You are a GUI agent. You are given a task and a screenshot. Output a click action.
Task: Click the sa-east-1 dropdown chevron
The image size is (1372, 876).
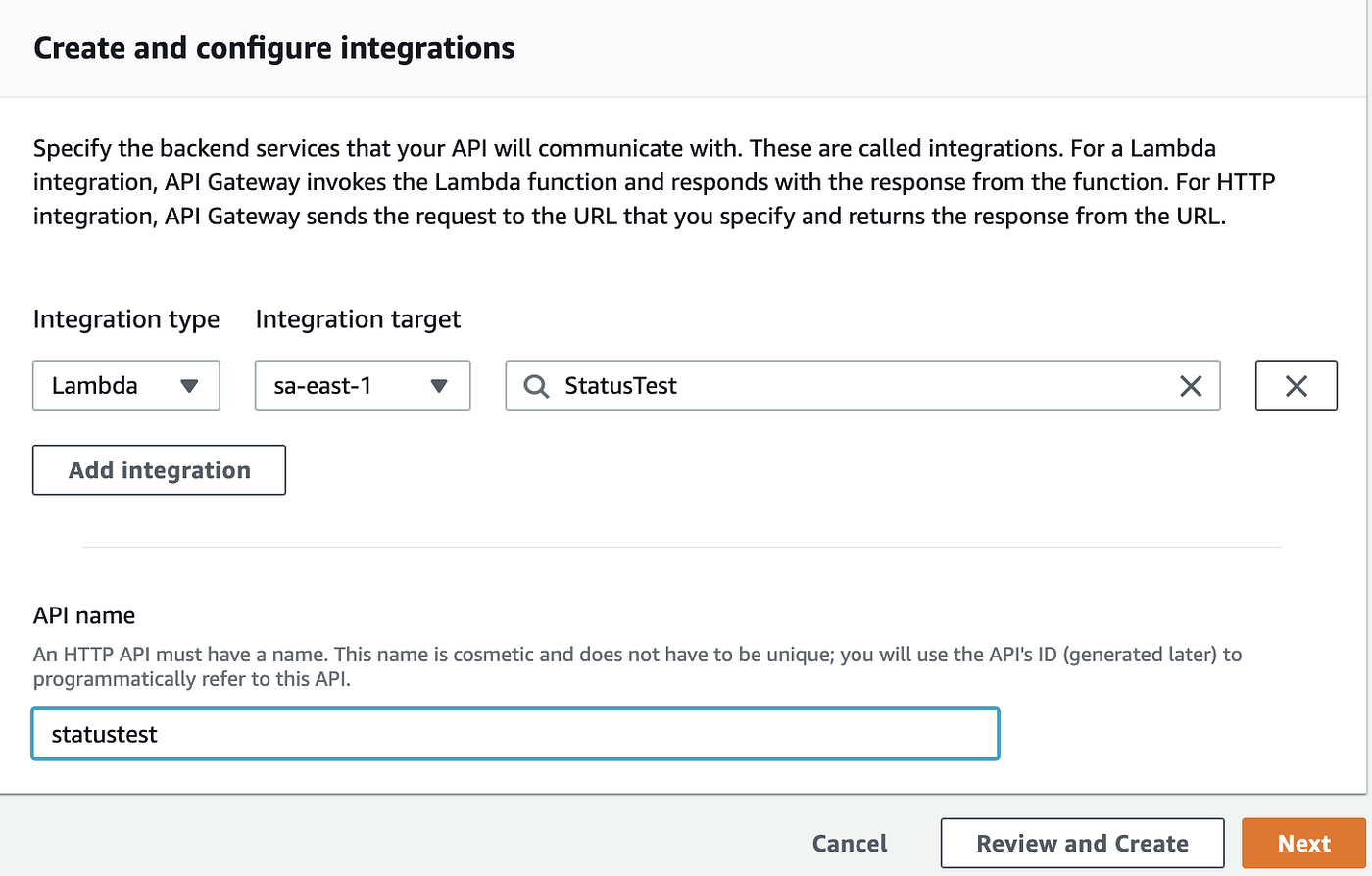[x=440, y=385]
